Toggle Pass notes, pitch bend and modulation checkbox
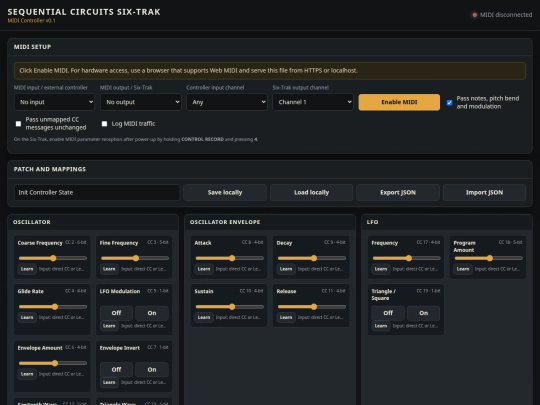This screenshot has width=540, height=405. point(449,103)
